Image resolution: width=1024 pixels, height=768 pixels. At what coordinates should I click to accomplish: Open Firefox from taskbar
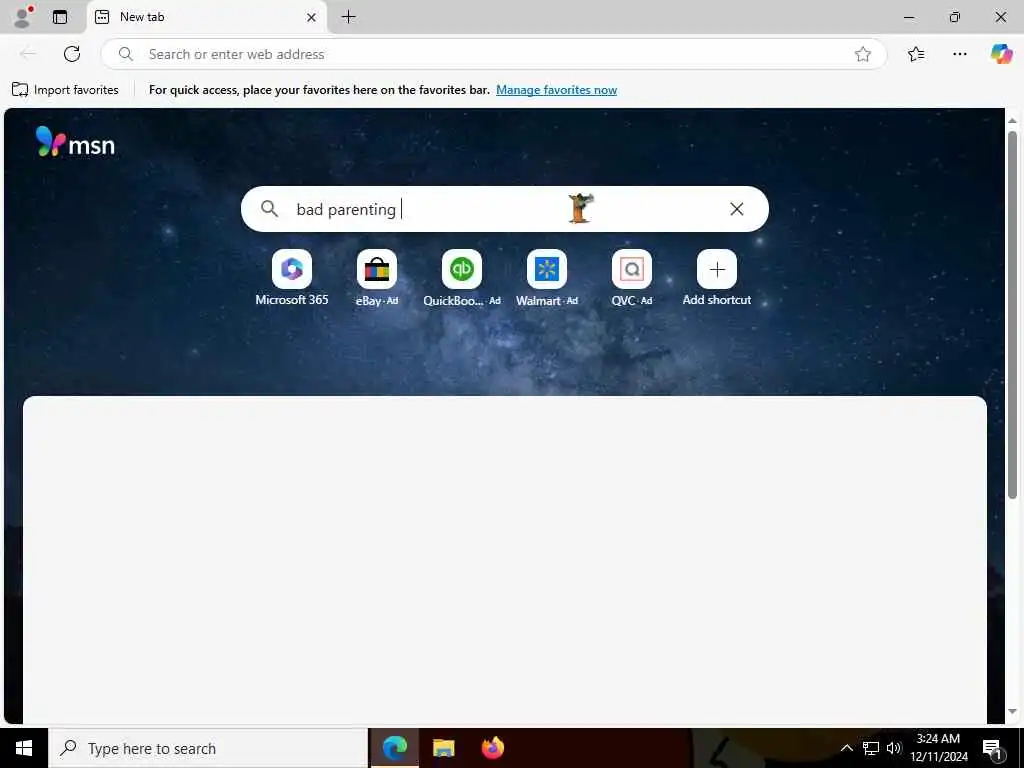493,748
